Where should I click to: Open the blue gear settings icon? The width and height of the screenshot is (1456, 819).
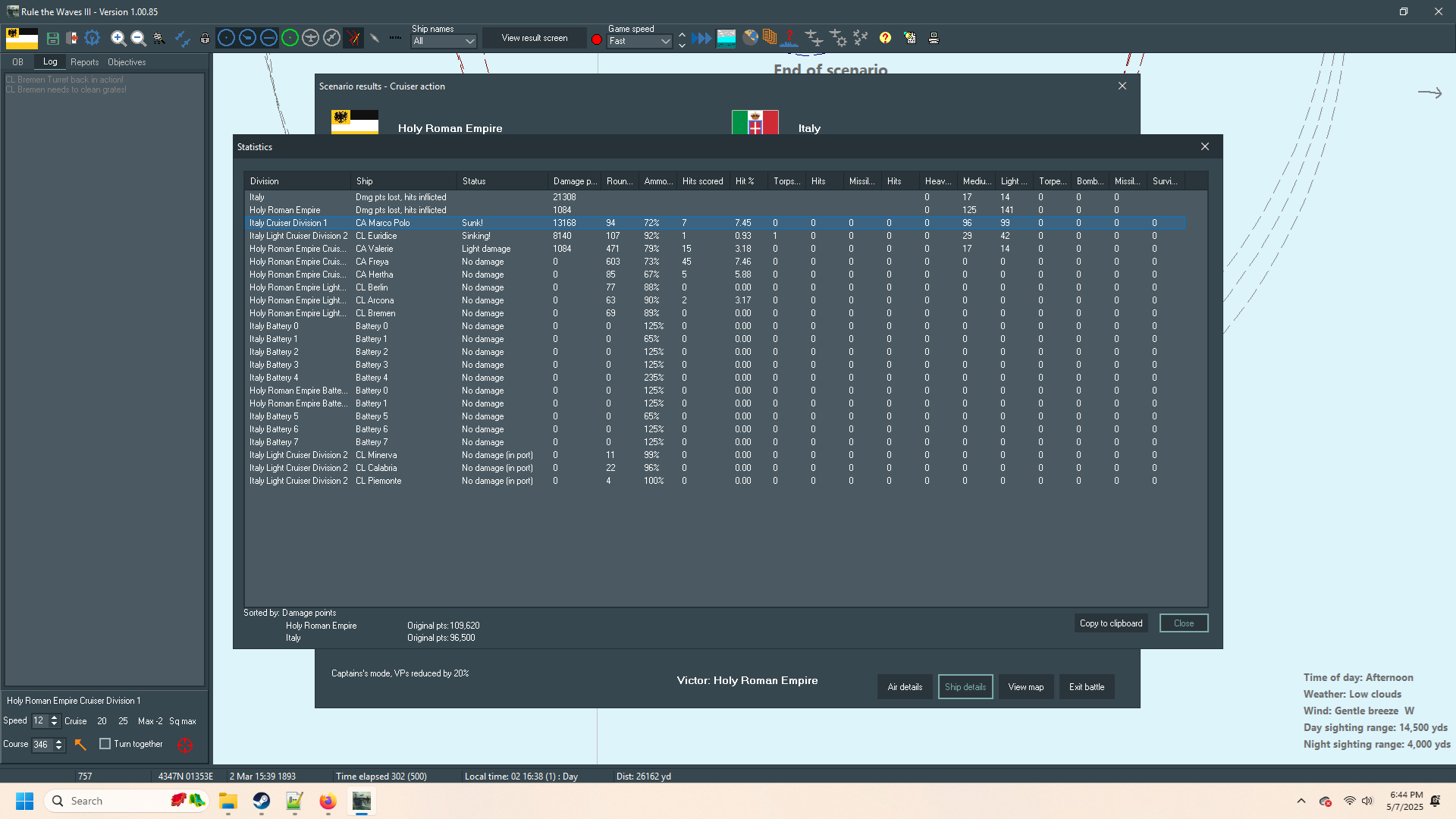tap(93, 38)
